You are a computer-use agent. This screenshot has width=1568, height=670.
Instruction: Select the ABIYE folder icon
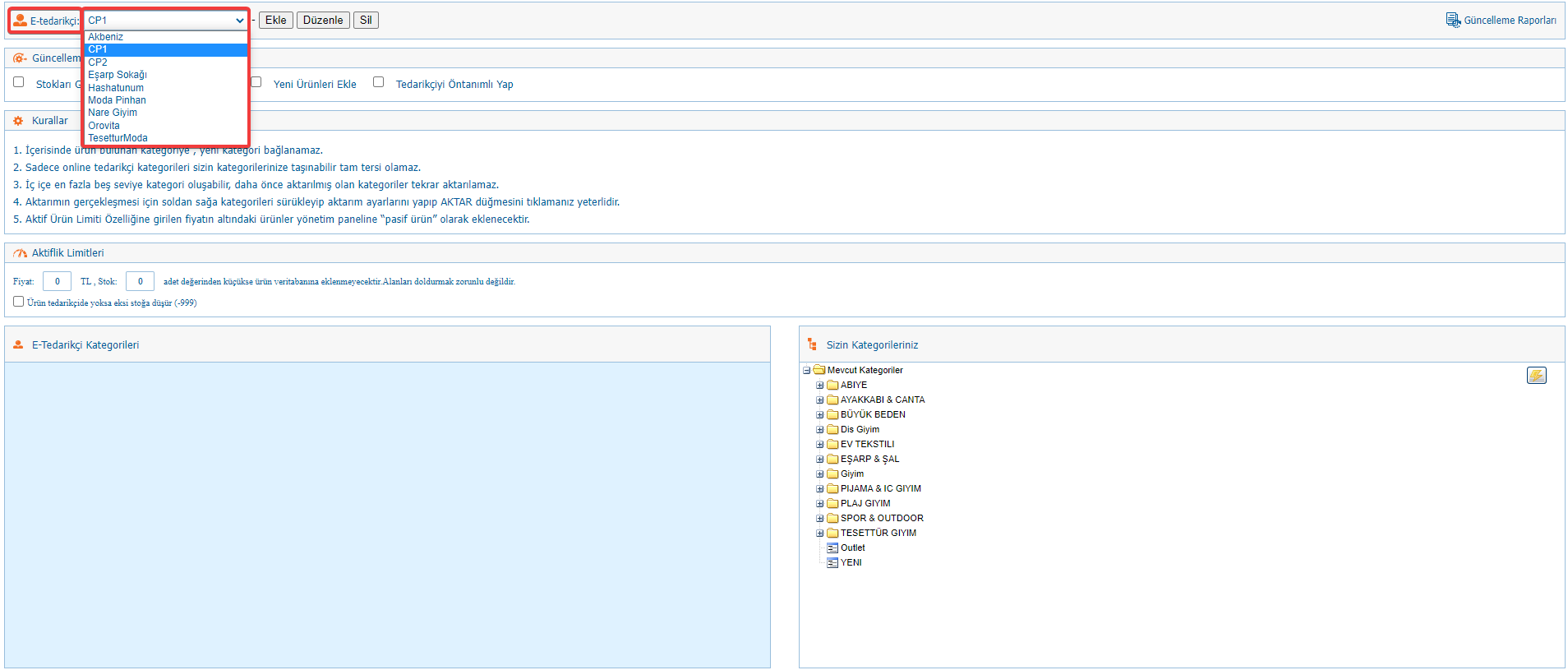pyautogui.click(x=832, y=385)
